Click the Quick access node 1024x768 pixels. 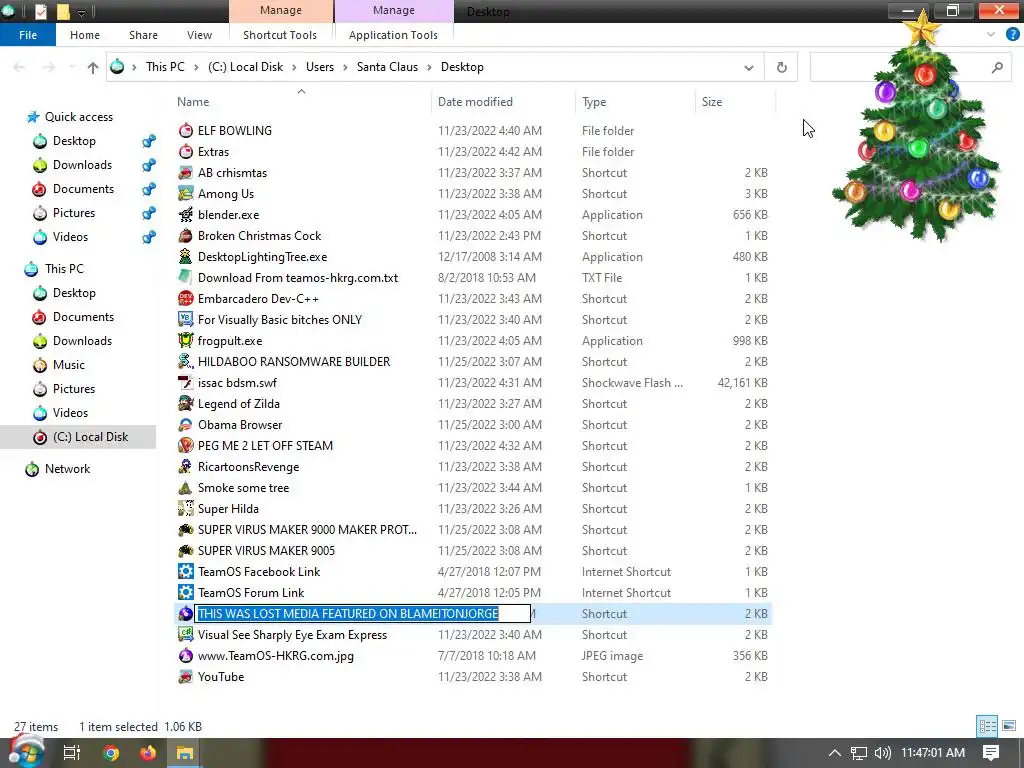point(78,117)
